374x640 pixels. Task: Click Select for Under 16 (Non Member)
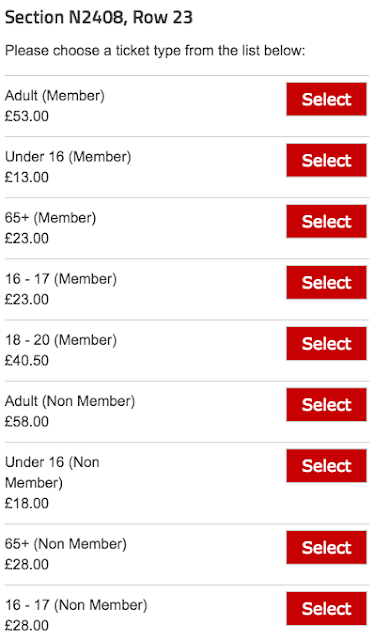point(326,466)
